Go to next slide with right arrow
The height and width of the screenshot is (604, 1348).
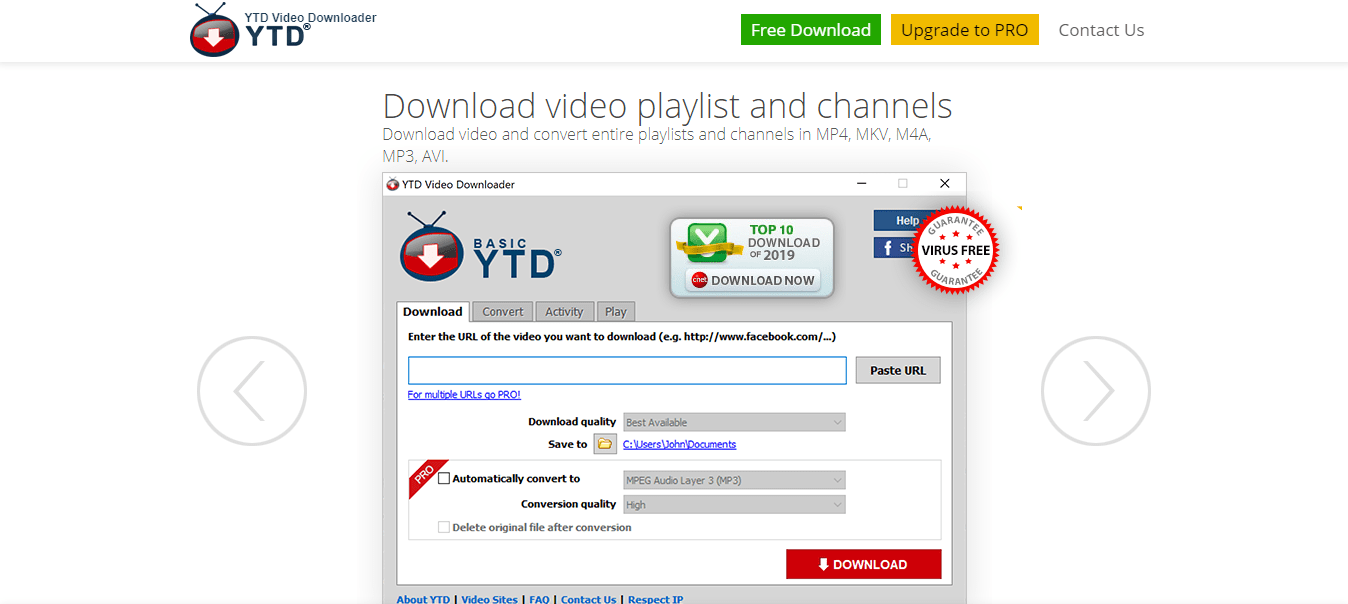1096,391
